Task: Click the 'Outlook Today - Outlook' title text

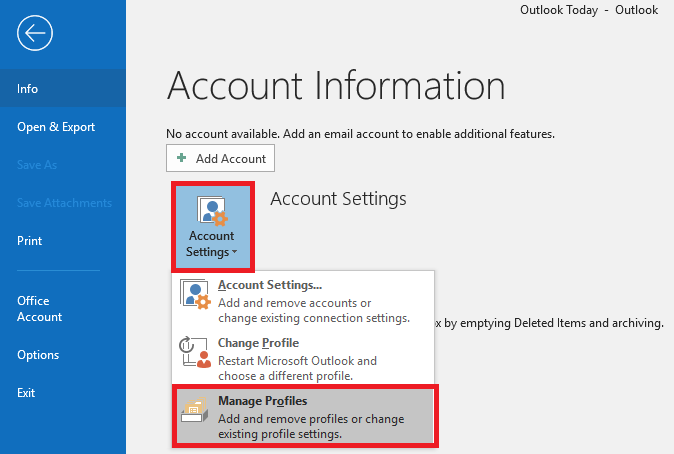Action: pos(589,10)
